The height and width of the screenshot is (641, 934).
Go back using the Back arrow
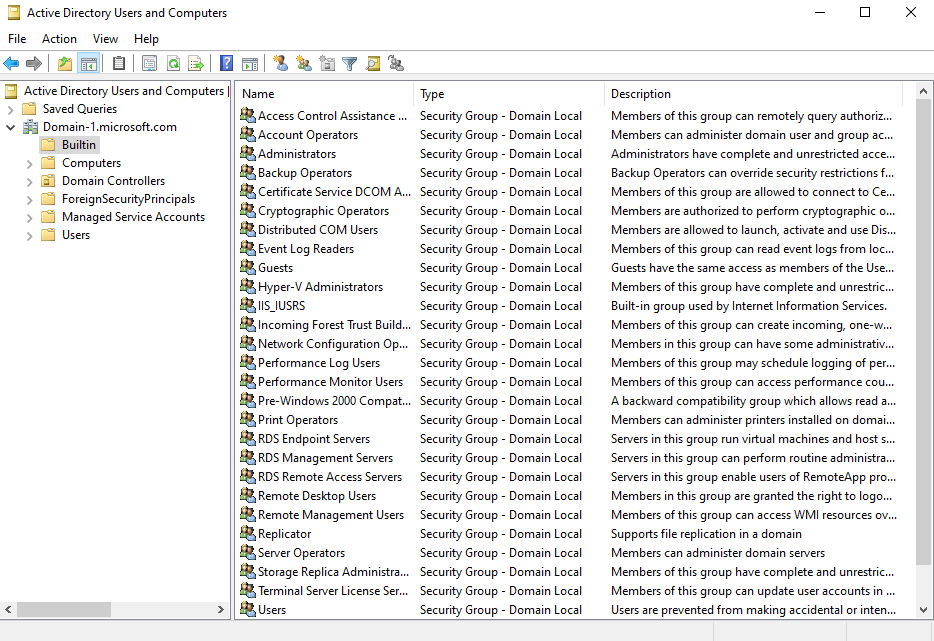tap(12, 63)
